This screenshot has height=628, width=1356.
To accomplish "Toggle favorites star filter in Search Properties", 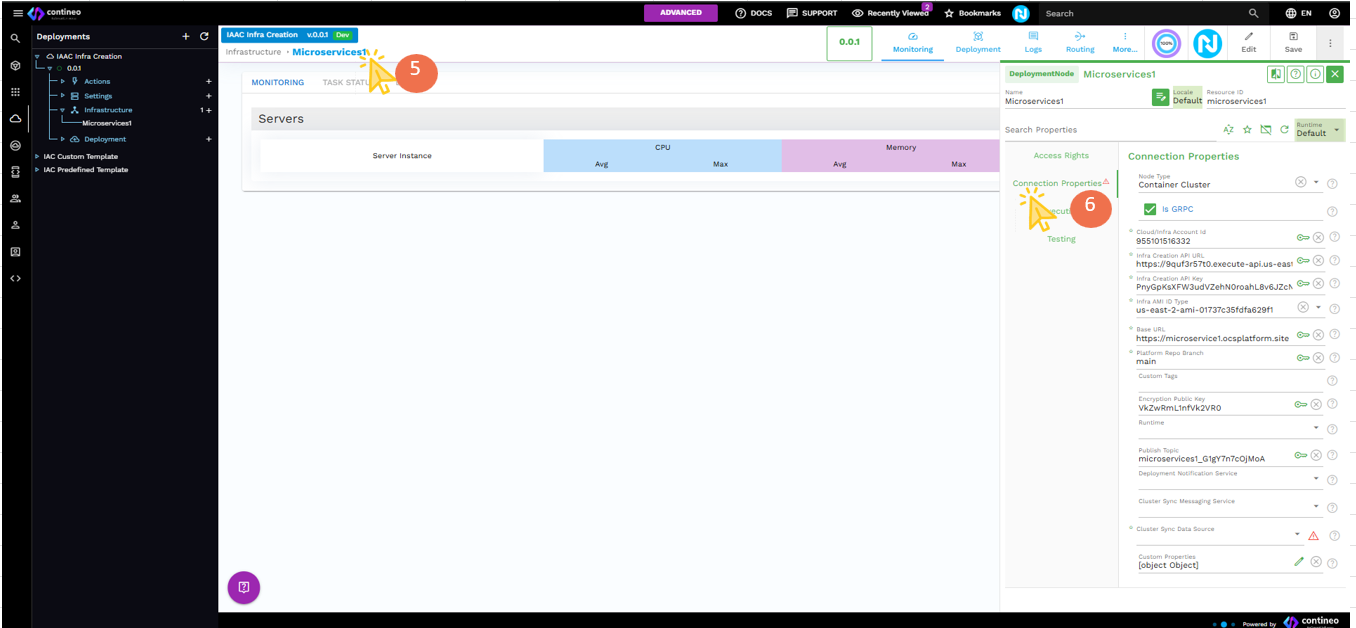I will click(1247, 130).
